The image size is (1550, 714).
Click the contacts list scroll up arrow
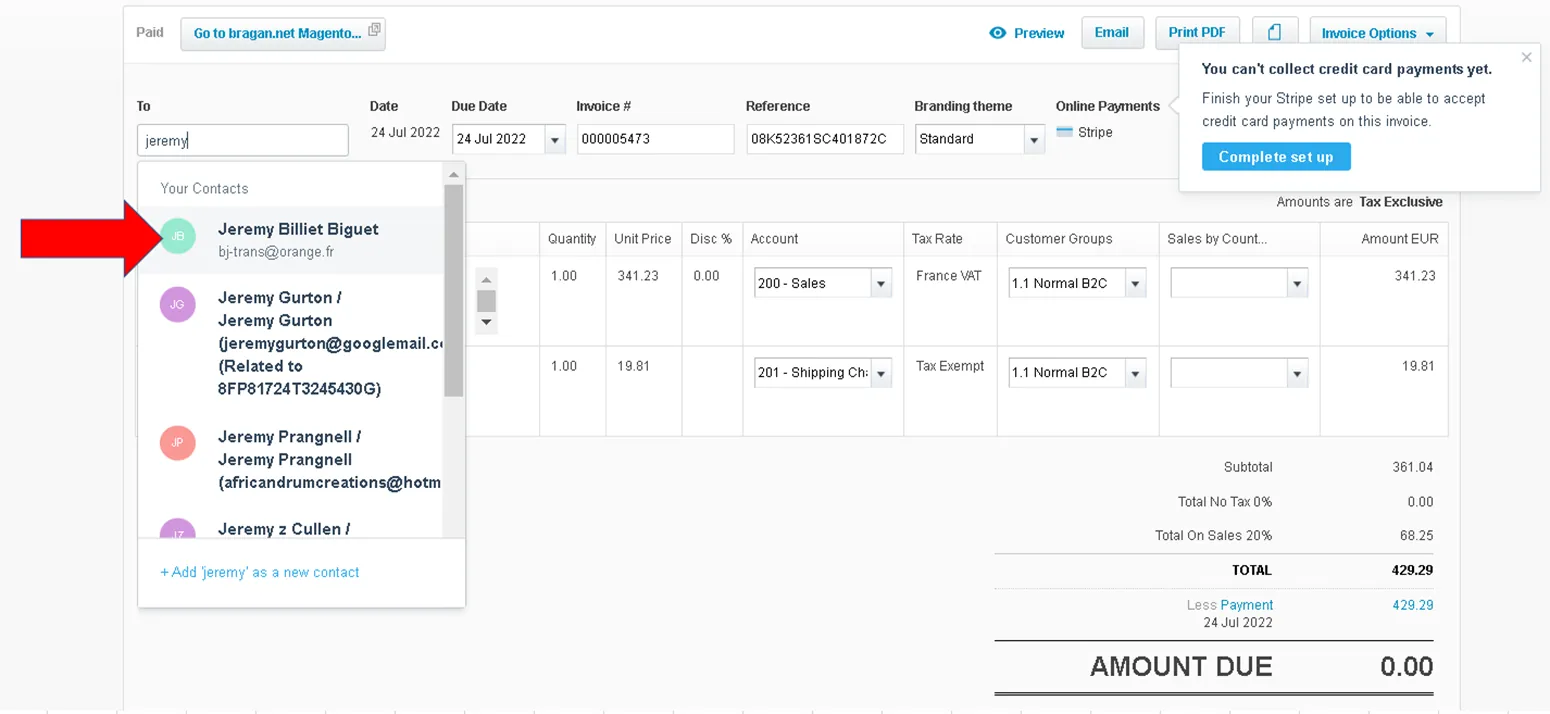coord(454,174)
